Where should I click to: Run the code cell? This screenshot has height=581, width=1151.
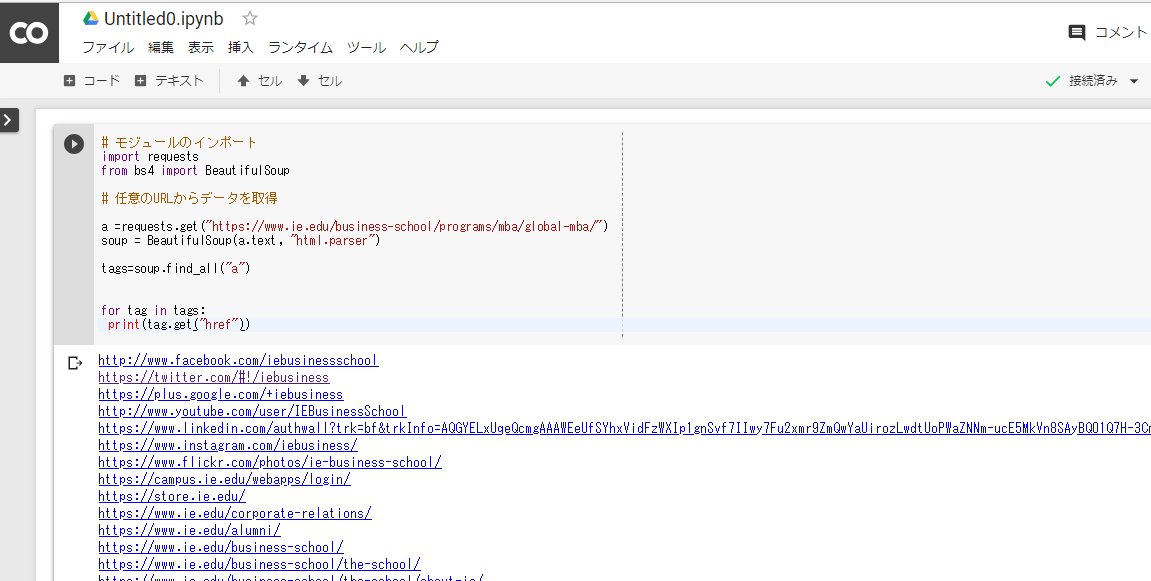pyautogui.click(x=73, y=144)
